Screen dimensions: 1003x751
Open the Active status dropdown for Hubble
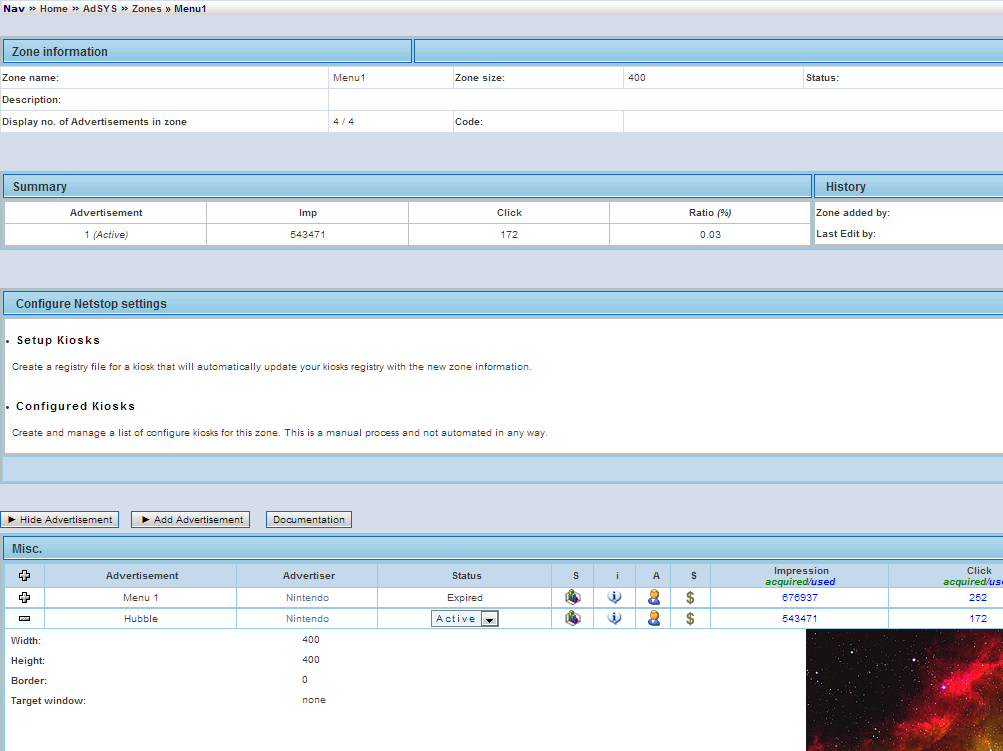point(464,619)
